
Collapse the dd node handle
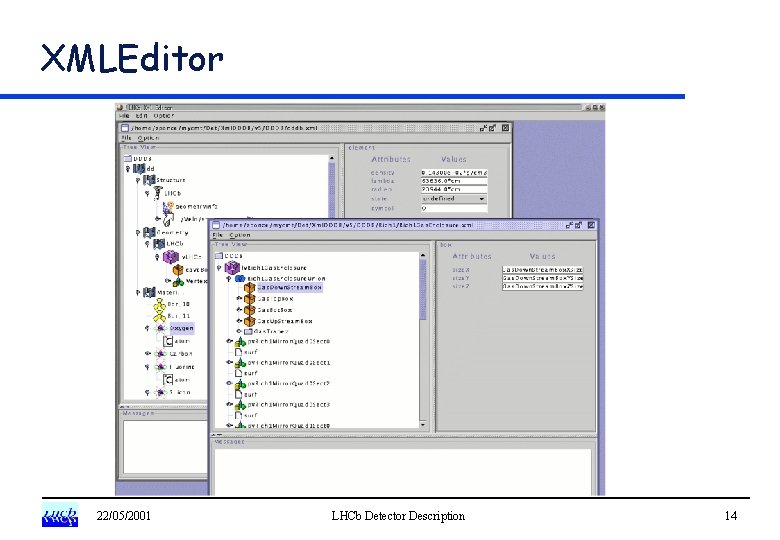pos(128,169)
